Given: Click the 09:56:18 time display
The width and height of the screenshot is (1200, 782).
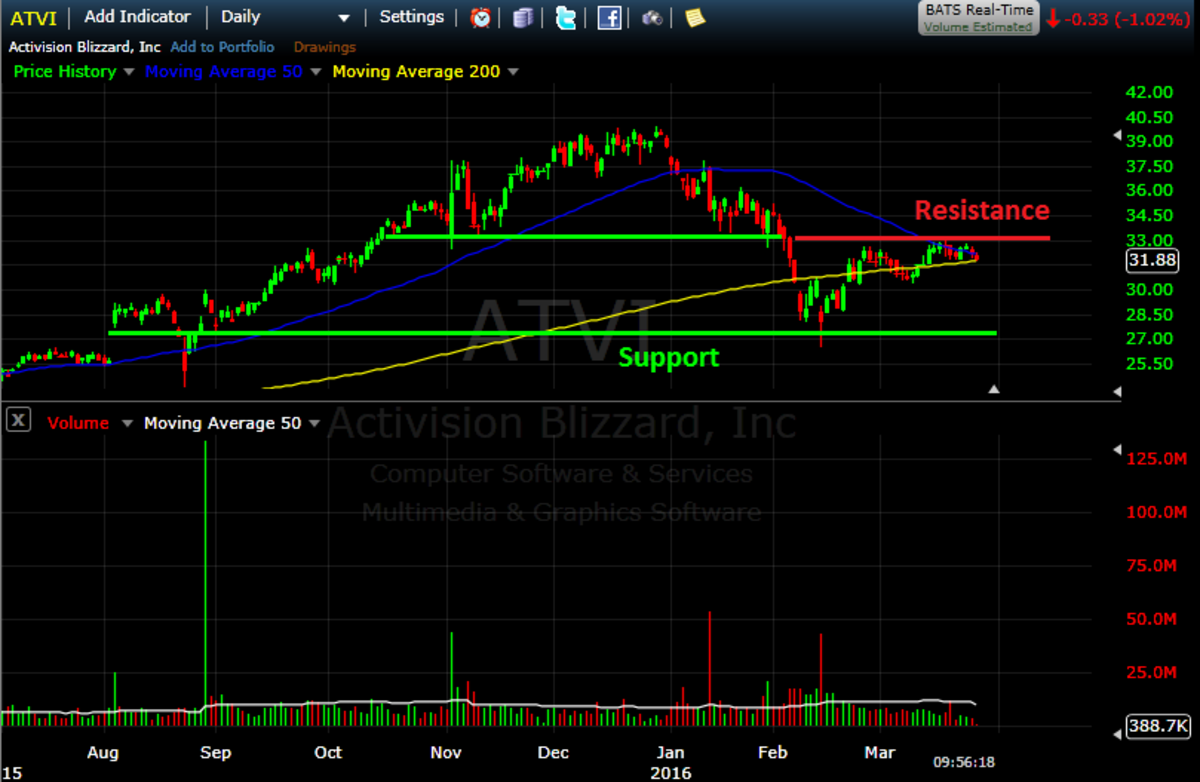Looking at the screenshot, I should coord(964,761).
